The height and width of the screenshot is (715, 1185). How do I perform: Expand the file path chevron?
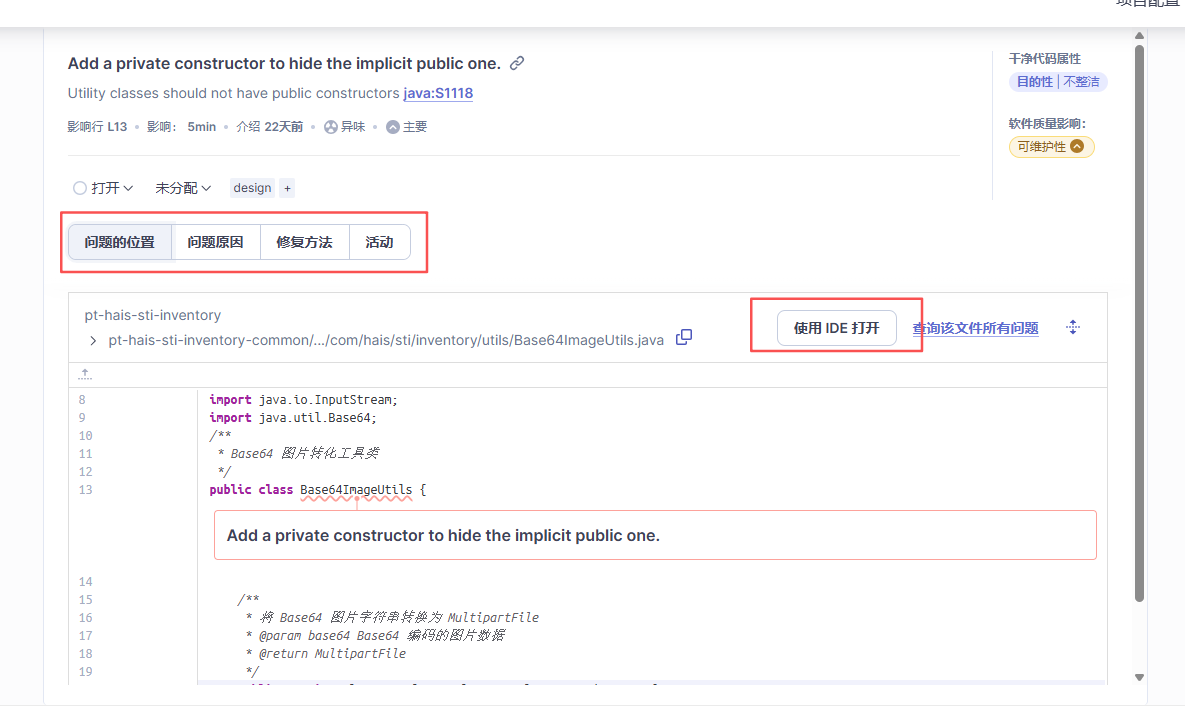(93, 341)
